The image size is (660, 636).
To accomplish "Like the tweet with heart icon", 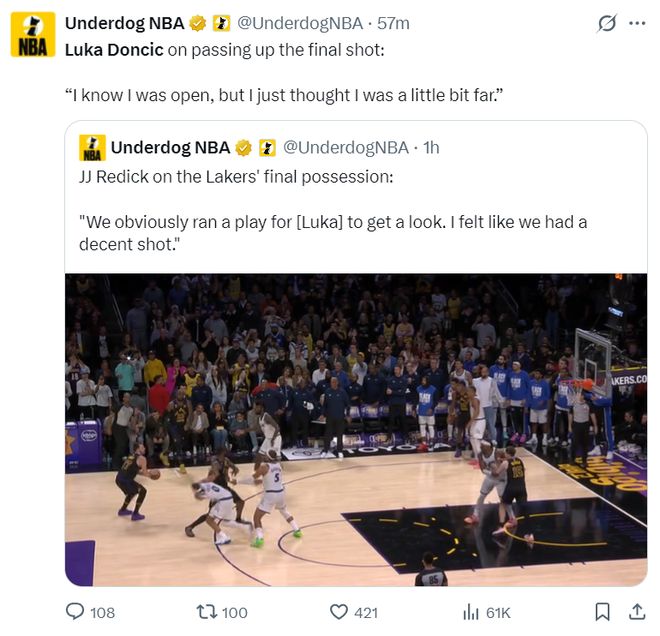I will point(340,612).
